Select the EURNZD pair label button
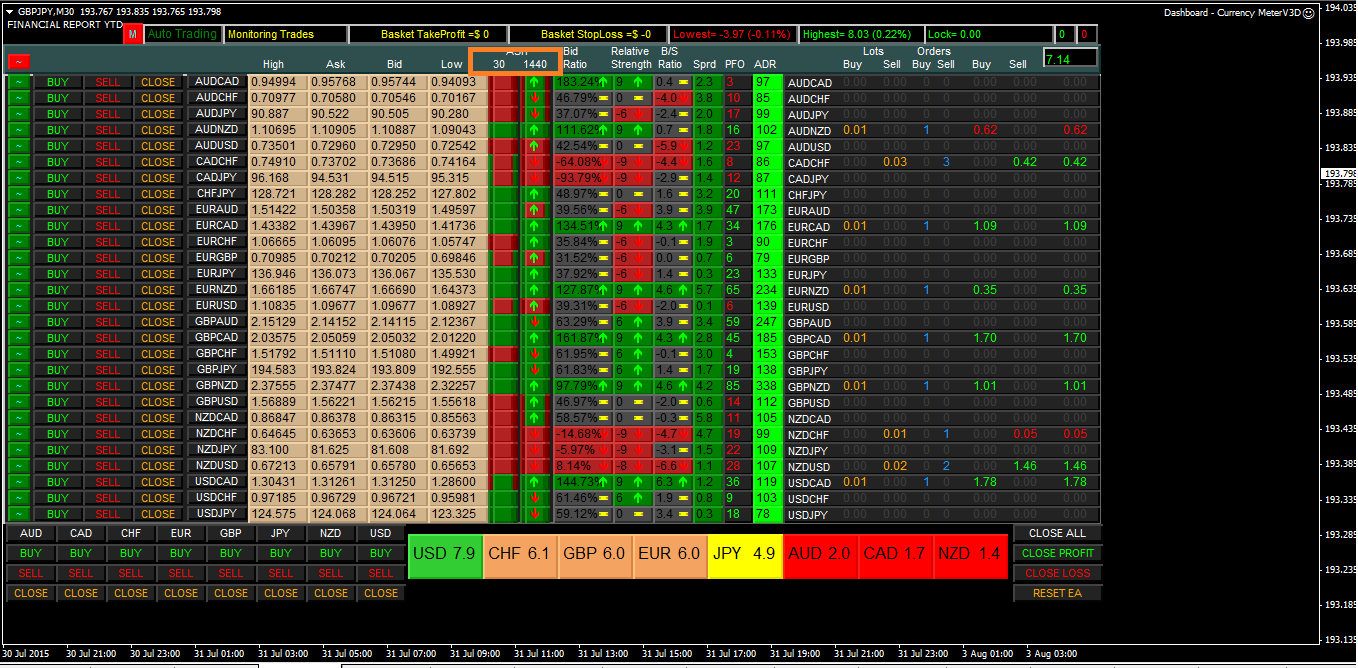 [217, 290]
